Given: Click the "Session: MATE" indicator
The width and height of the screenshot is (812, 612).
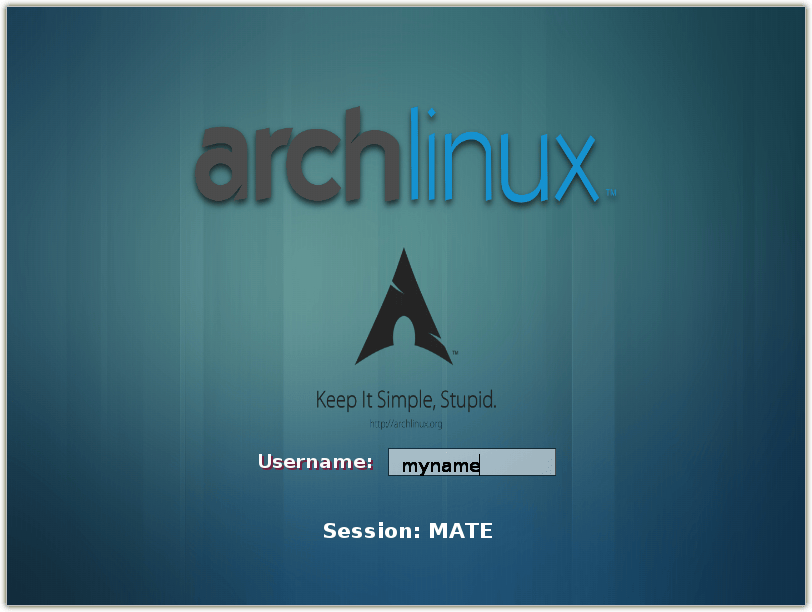Looking at the screenshot, I should [x=407, y=531].
